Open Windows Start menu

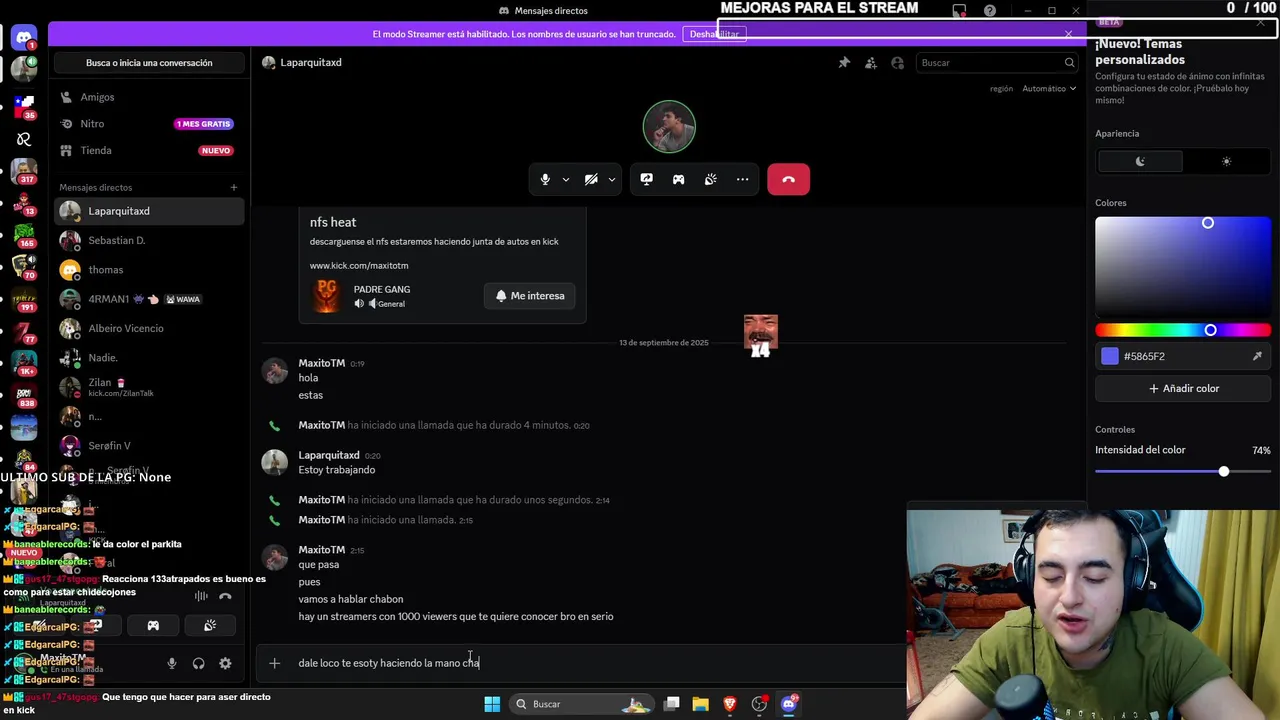tap(492, 704)
